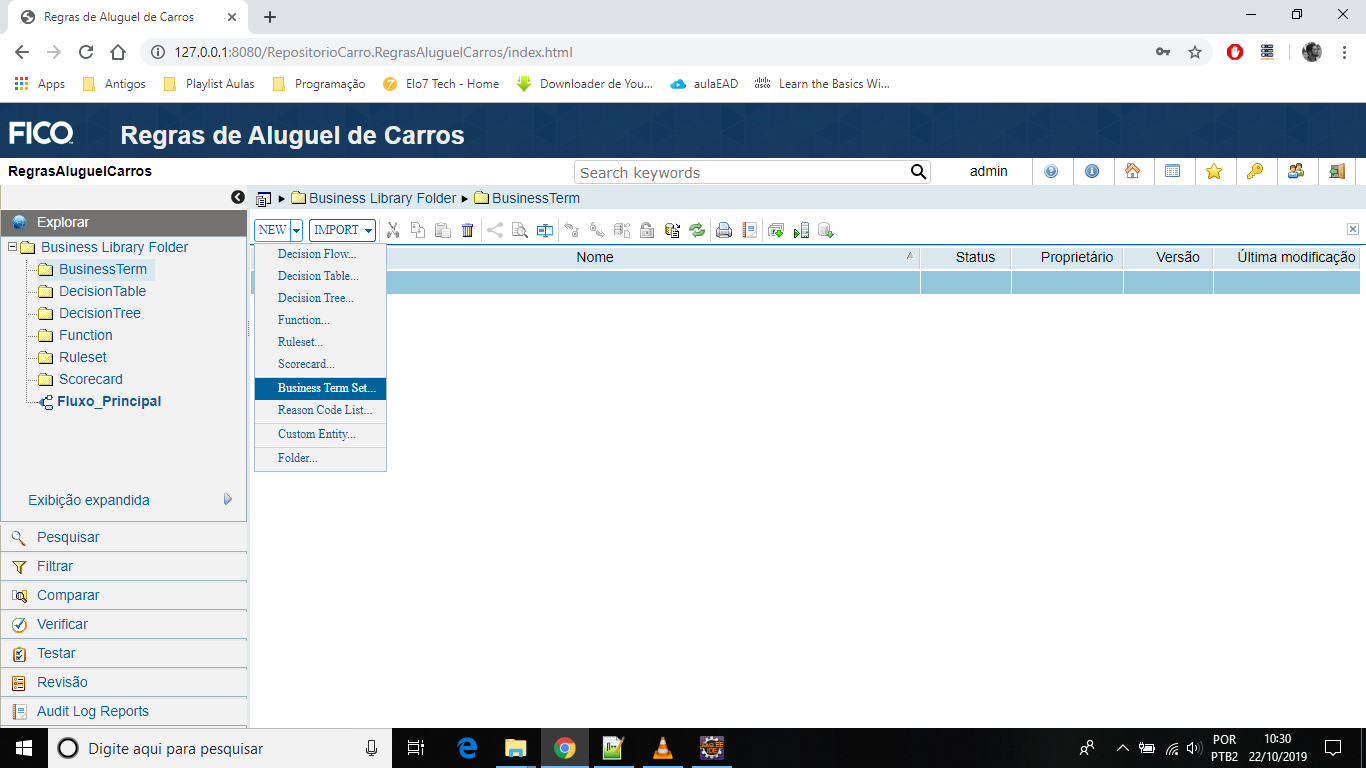
Task: Log out using the door icon
Action: tap(1337, 172)
